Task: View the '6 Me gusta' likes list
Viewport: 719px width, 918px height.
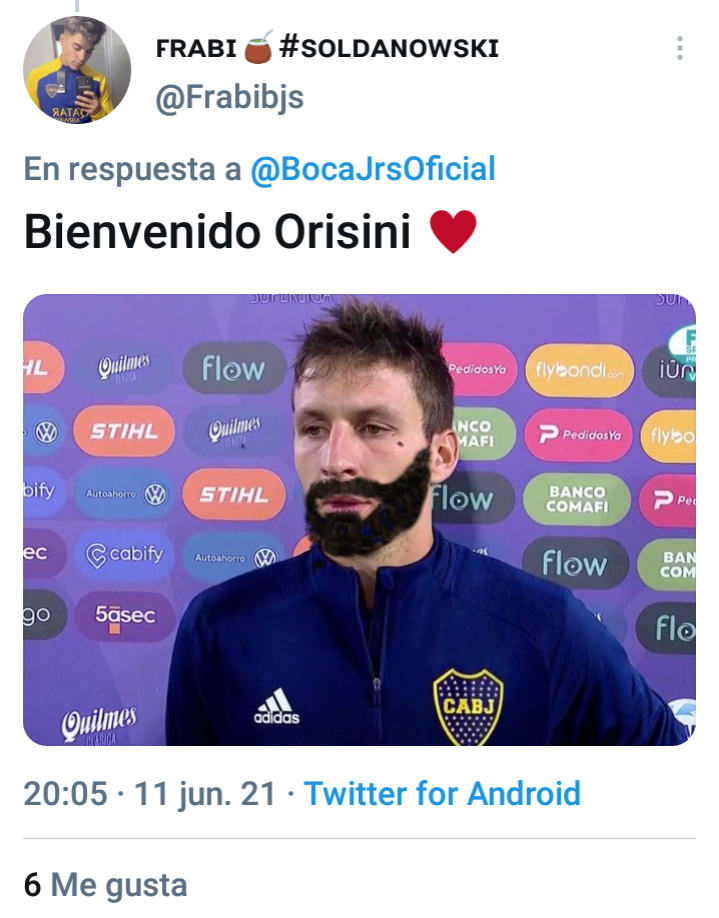Action: tap(105, 884)
